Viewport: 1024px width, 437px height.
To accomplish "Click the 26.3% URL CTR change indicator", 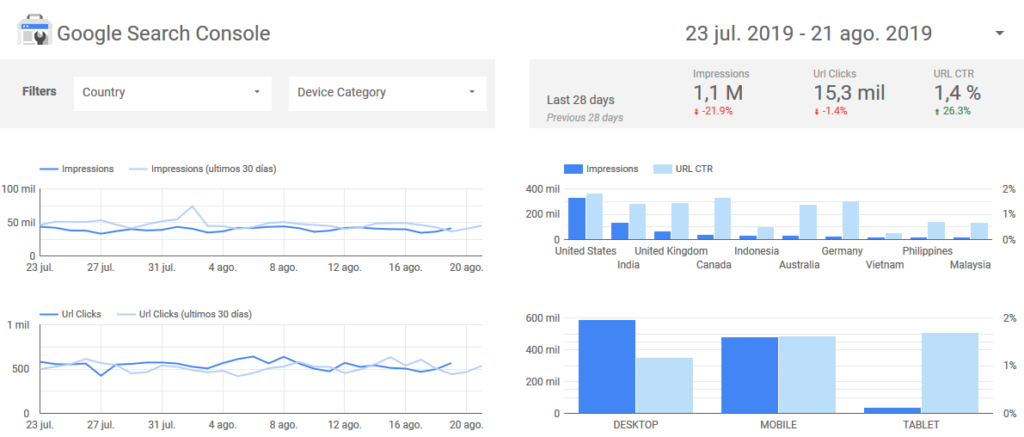I will pyautogui.click(x=952, y=111).
